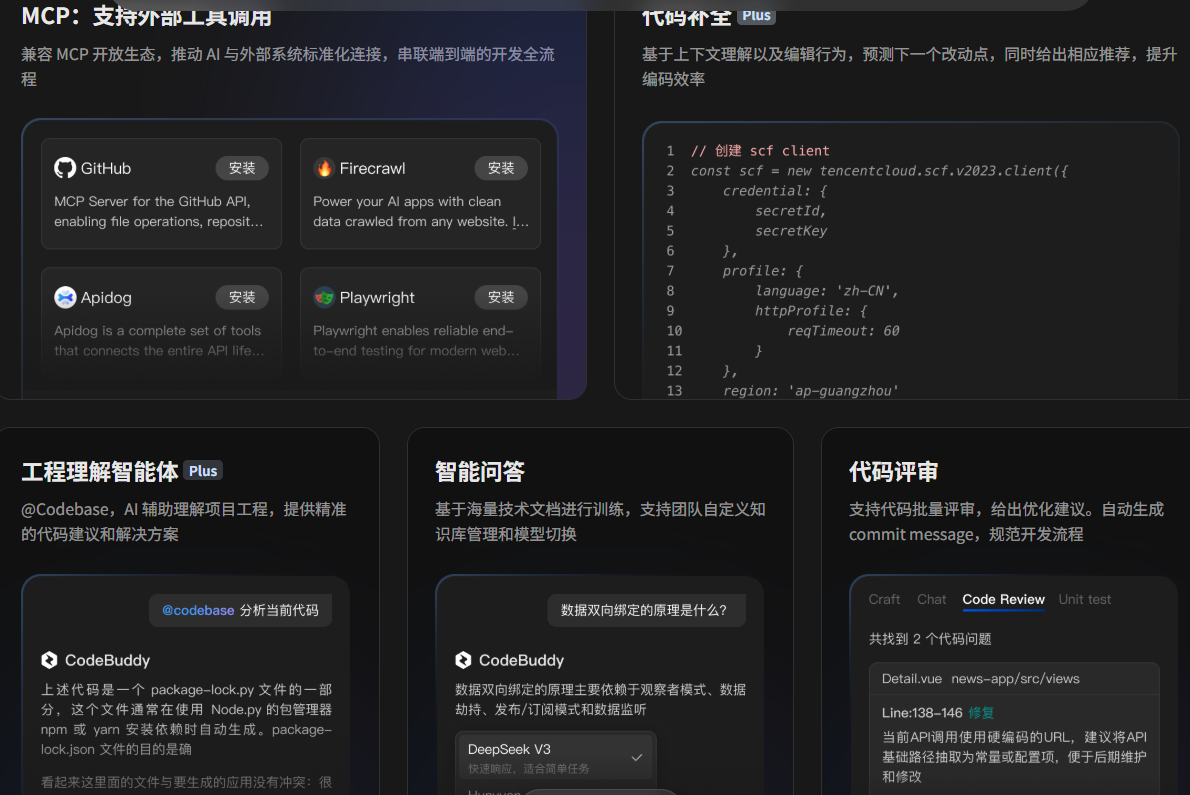This screenshot has width=1190, height=795.
Task: Switch to the Chat tab
Action: [931, 599]
